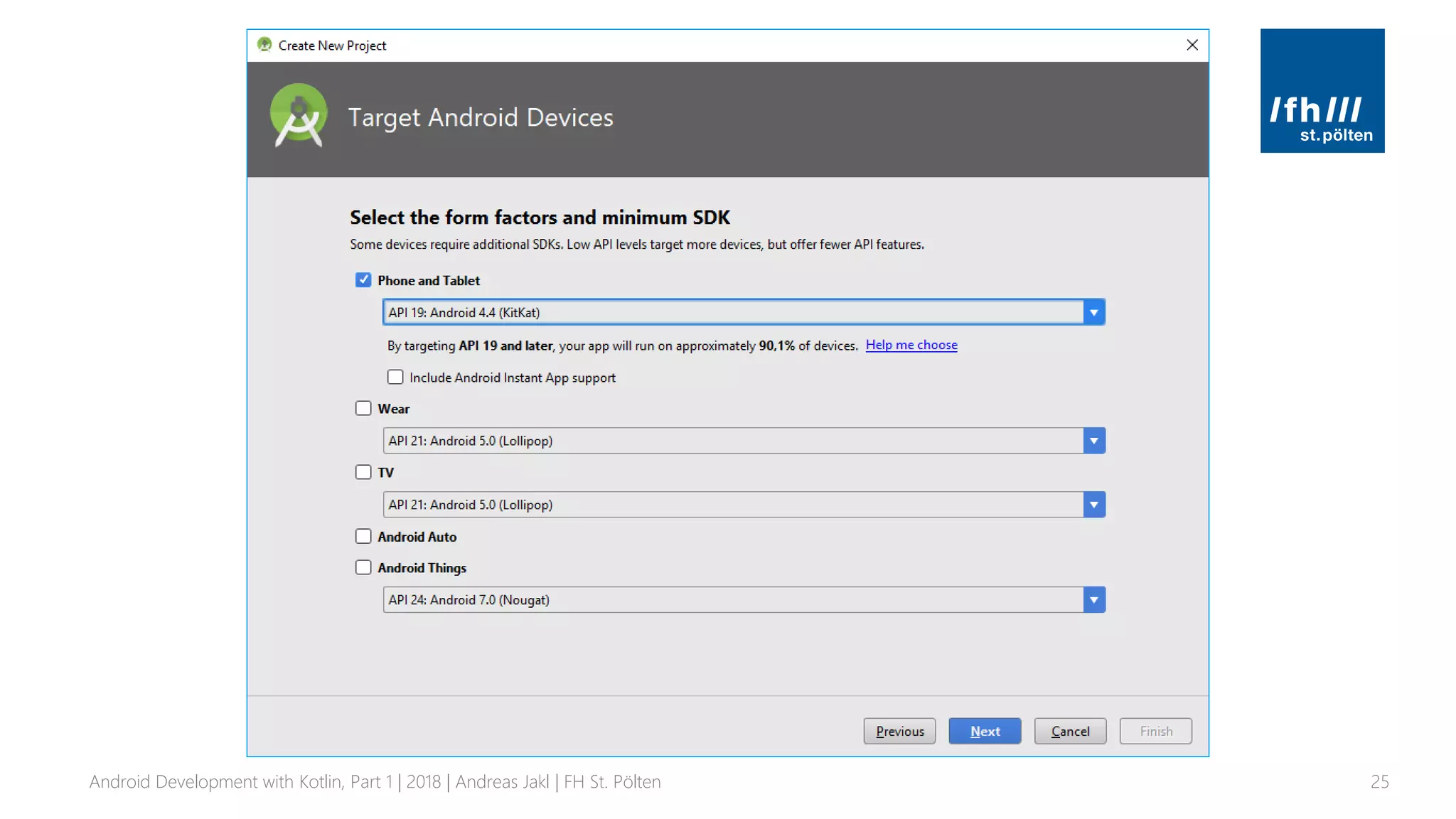Enable the Android Things checkbox
Viewport: 1456px width, 819px height.
pos(363,567)
